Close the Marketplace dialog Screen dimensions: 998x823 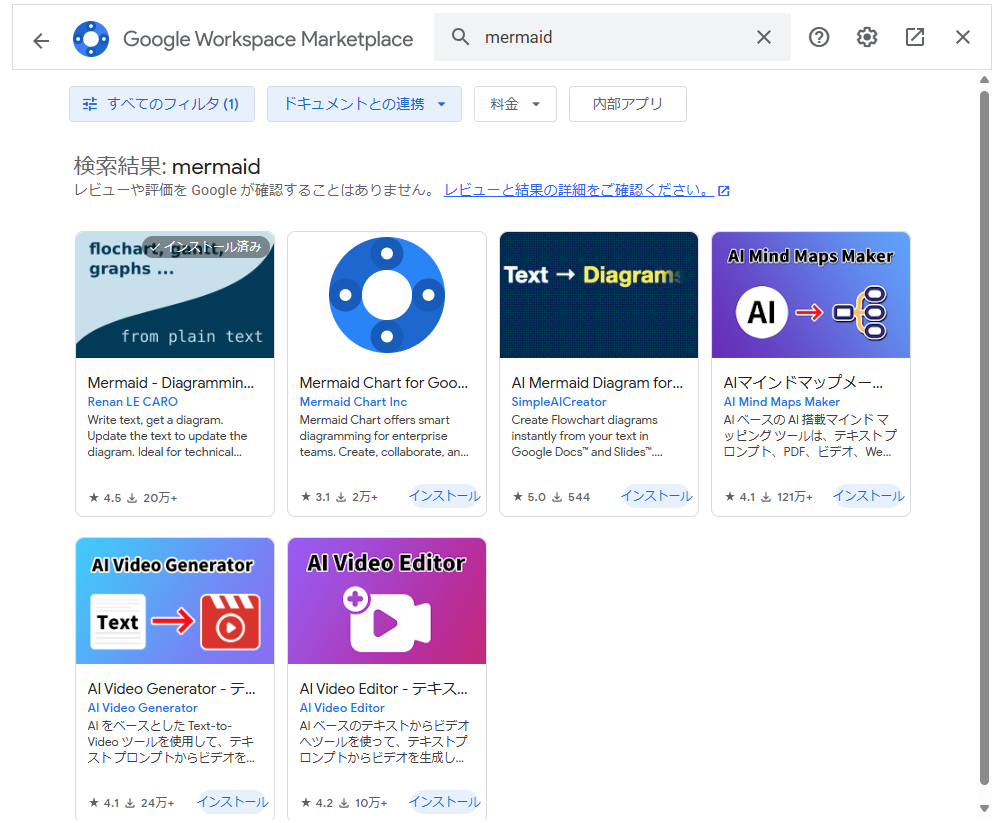point(962,38)
